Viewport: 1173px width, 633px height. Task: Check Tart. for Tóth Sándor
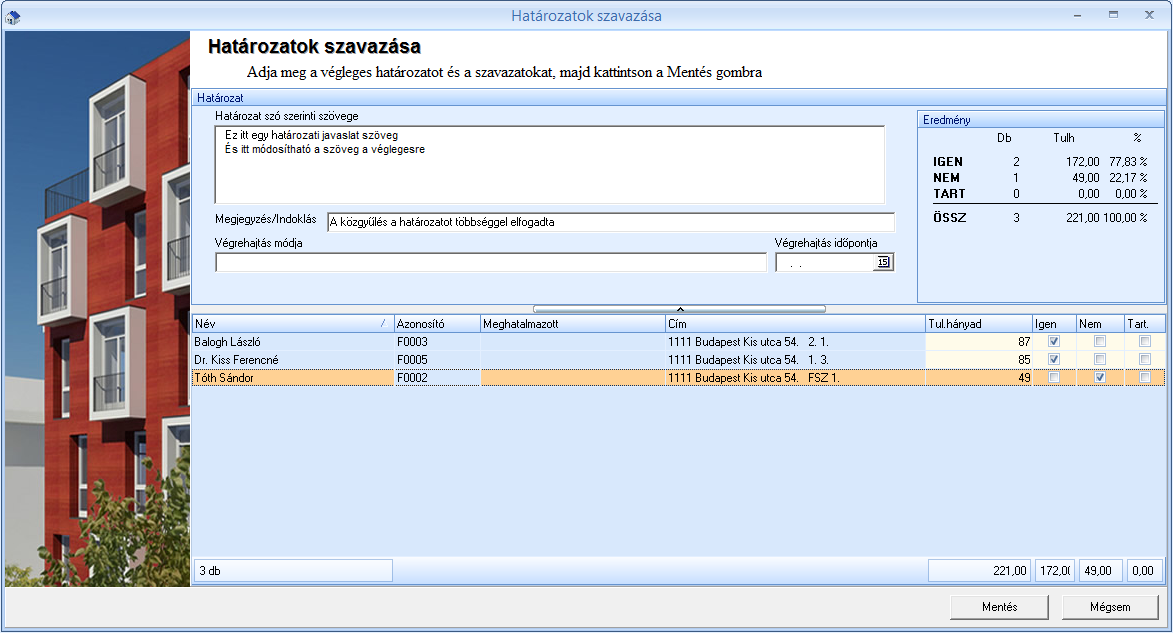pos(1145,378)
